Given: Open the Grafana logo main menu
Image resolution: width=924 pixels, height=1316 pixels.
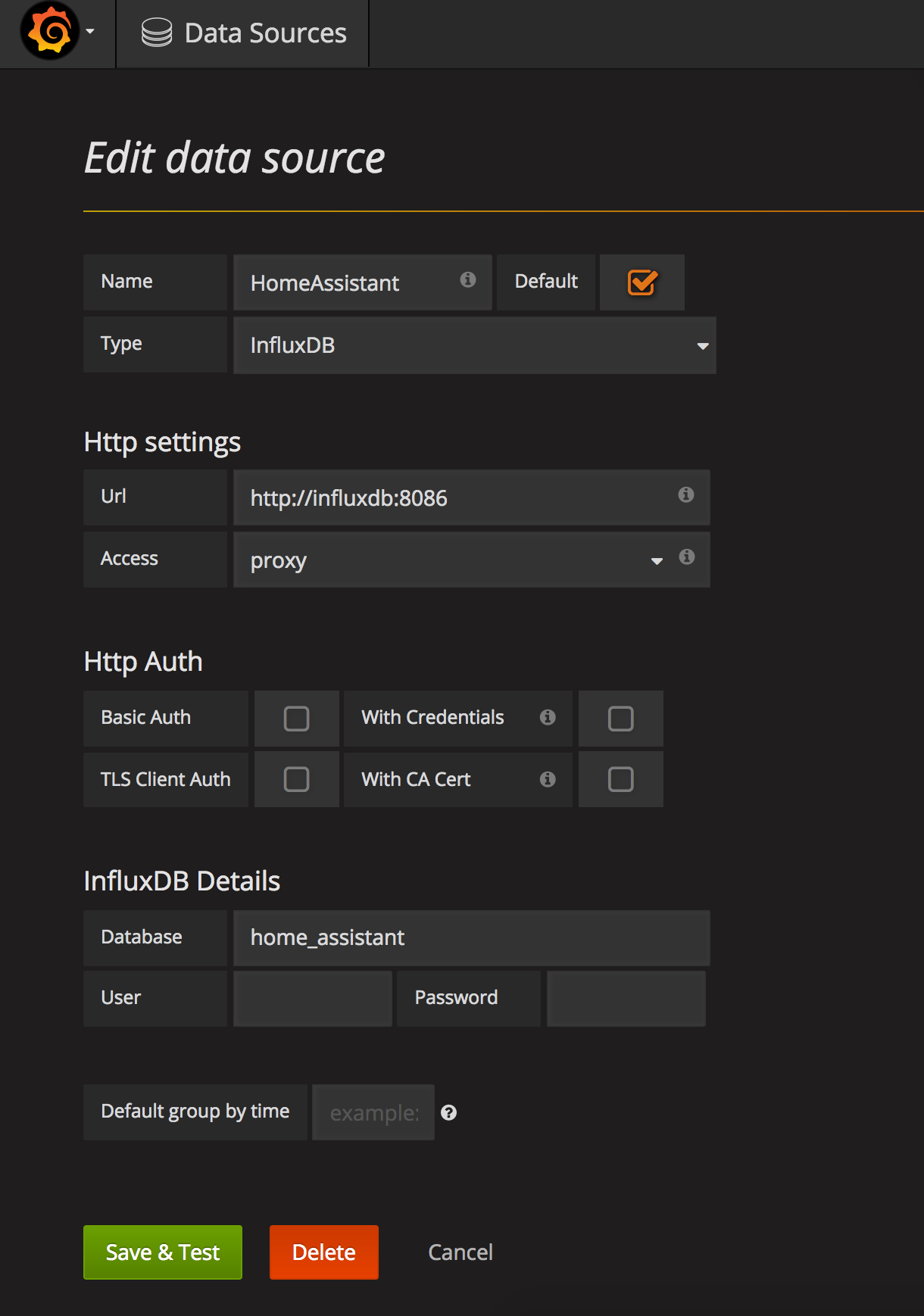Looking at the screenshot, I should pyautogui.click(x=50, y=32).
